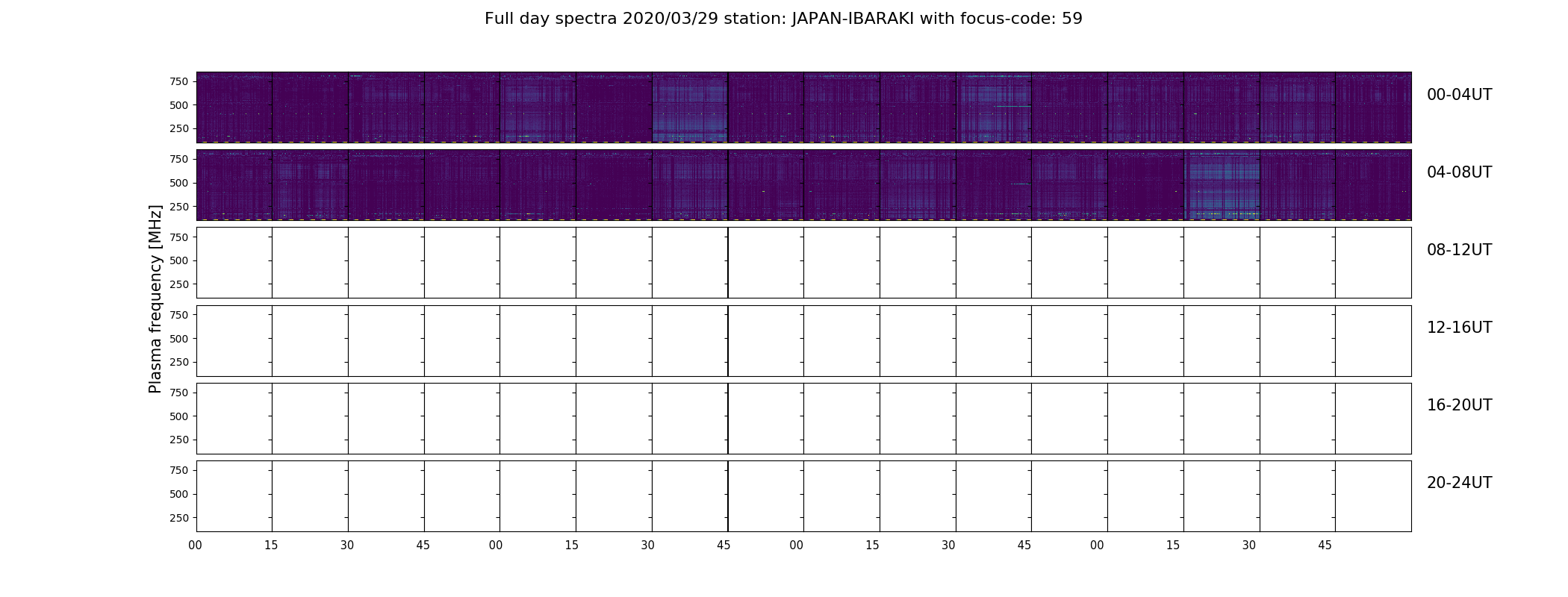Click the Plasma frequency [MHz] axis label
This screenshot has width=1568, height=597.
155,298
